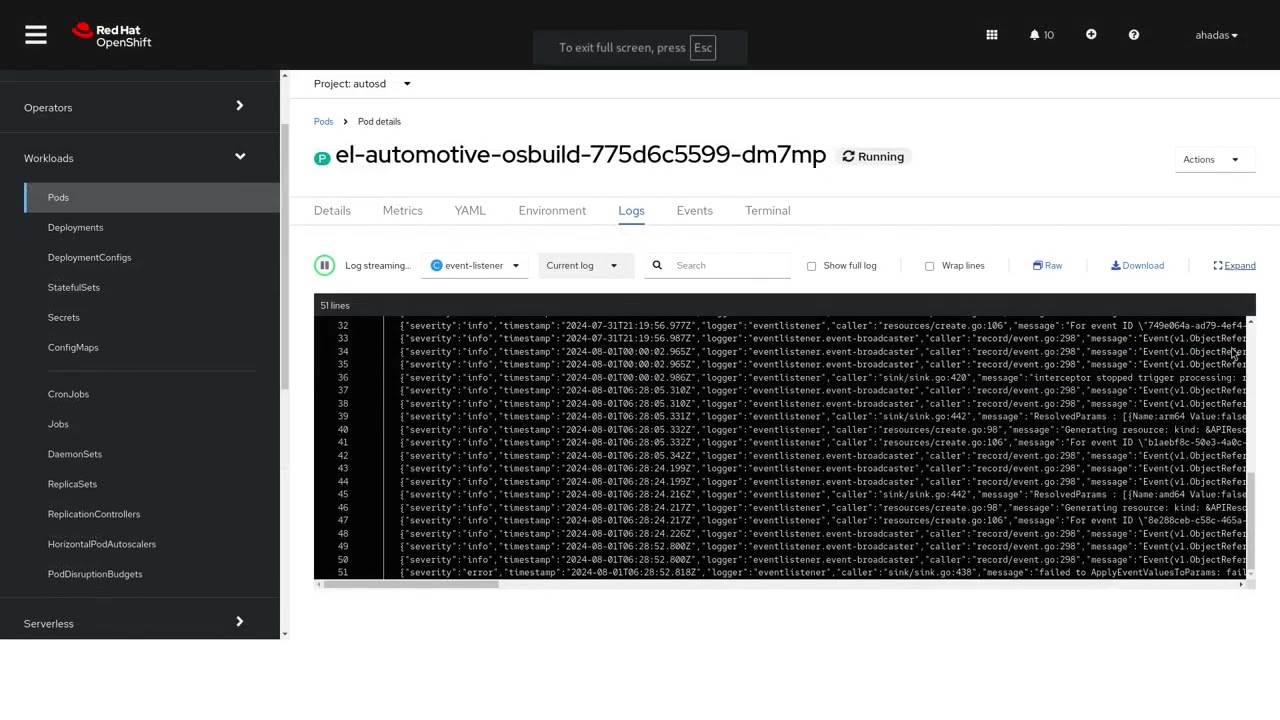Click the 'Pod details' breadcrumb text
The width and height of the screenshot is (1280, 720).
tap(379, 121)
